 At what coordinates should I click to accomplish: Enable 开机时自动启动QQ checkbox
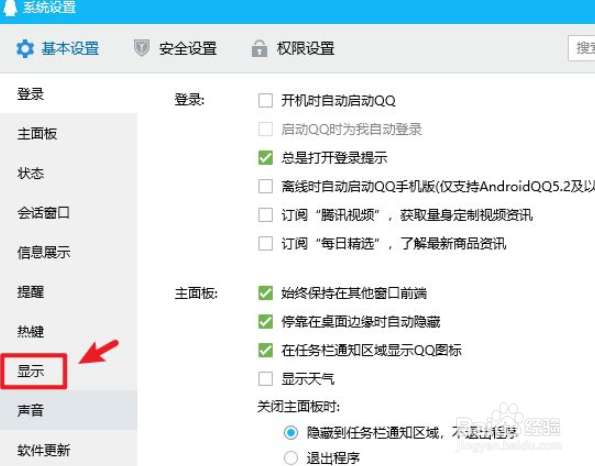pos(265,101)
